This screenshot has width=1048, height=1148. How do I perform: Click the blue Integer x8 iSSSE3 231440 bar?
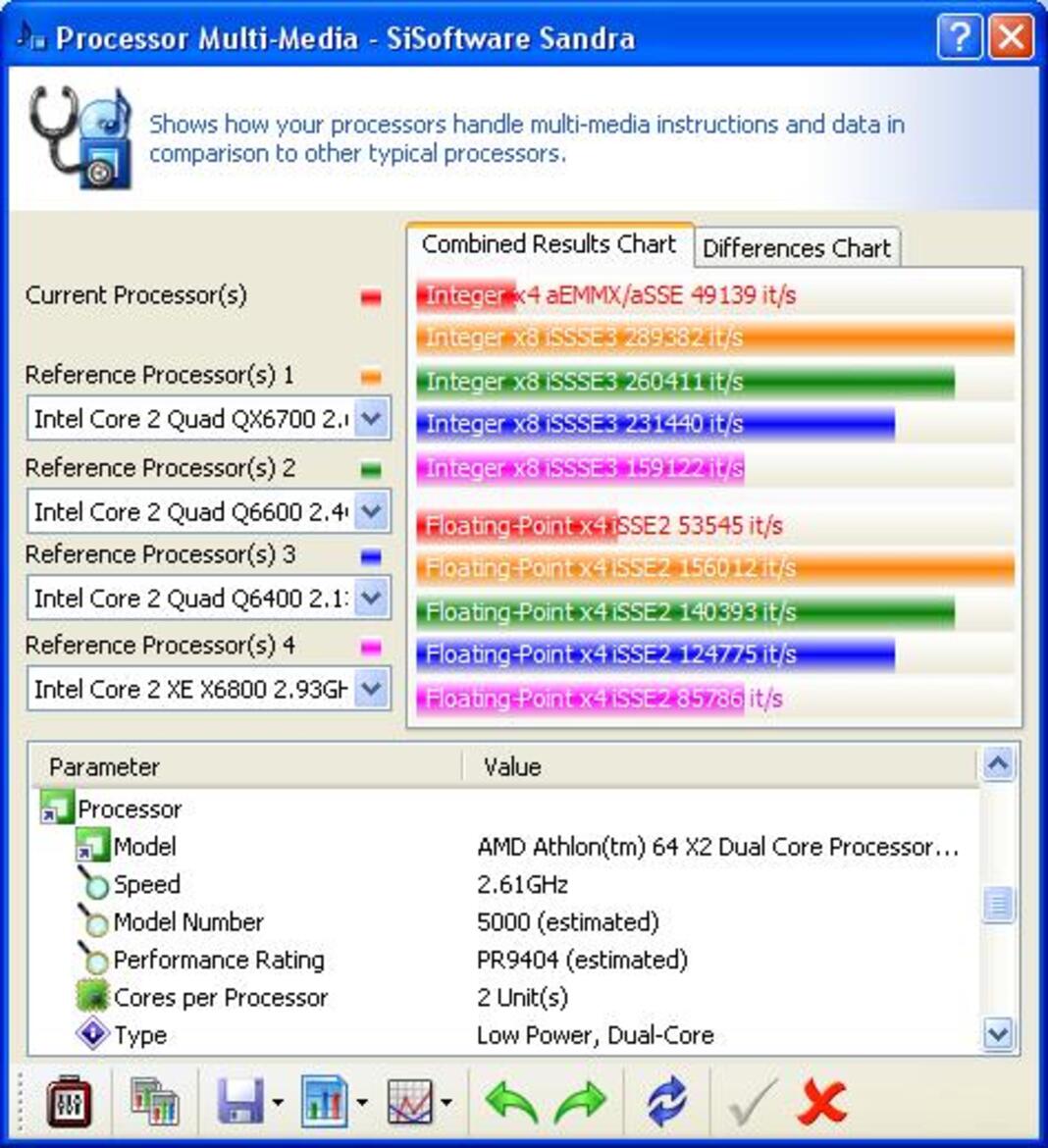pos(655,424)
